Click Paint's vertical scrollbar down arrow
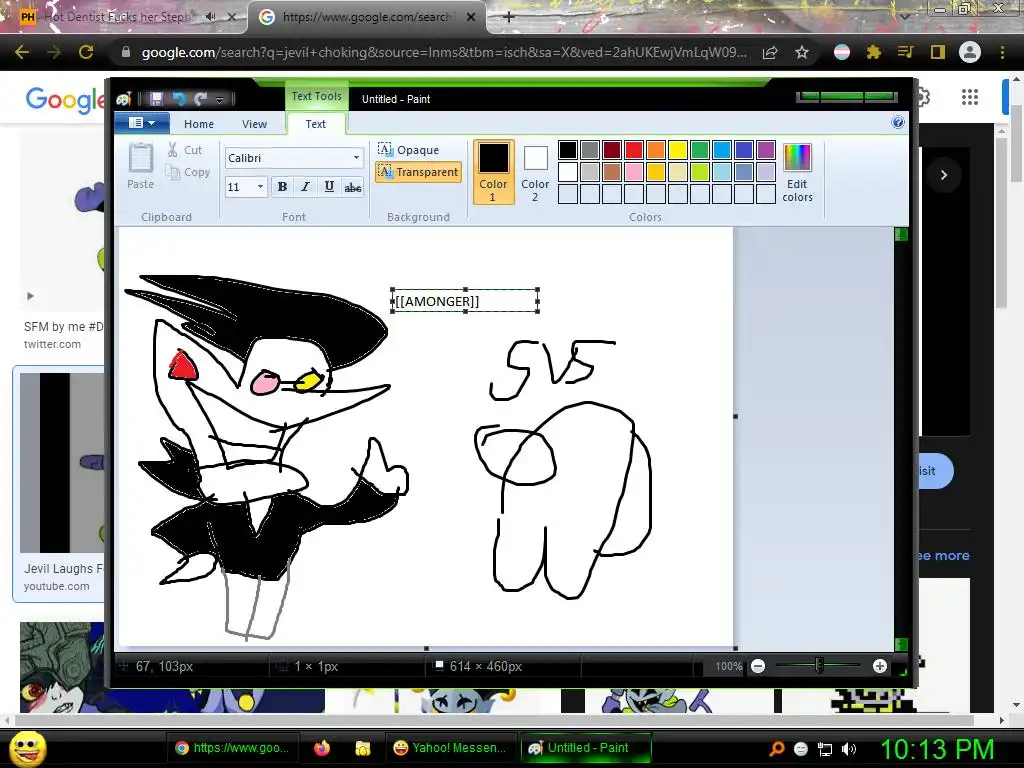 coord(901,644)
